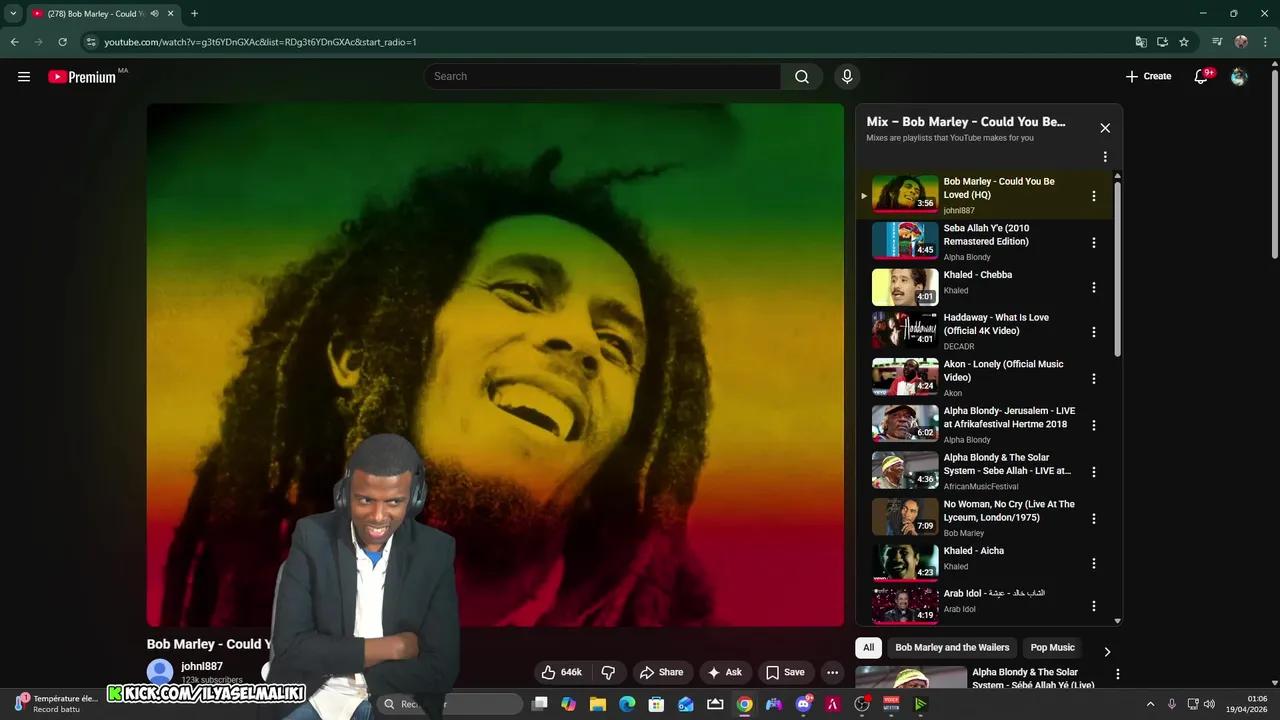Screen dimensions: 1280x720
Task: Open the volume icon in the system tray
Action: pos(1208,704)
